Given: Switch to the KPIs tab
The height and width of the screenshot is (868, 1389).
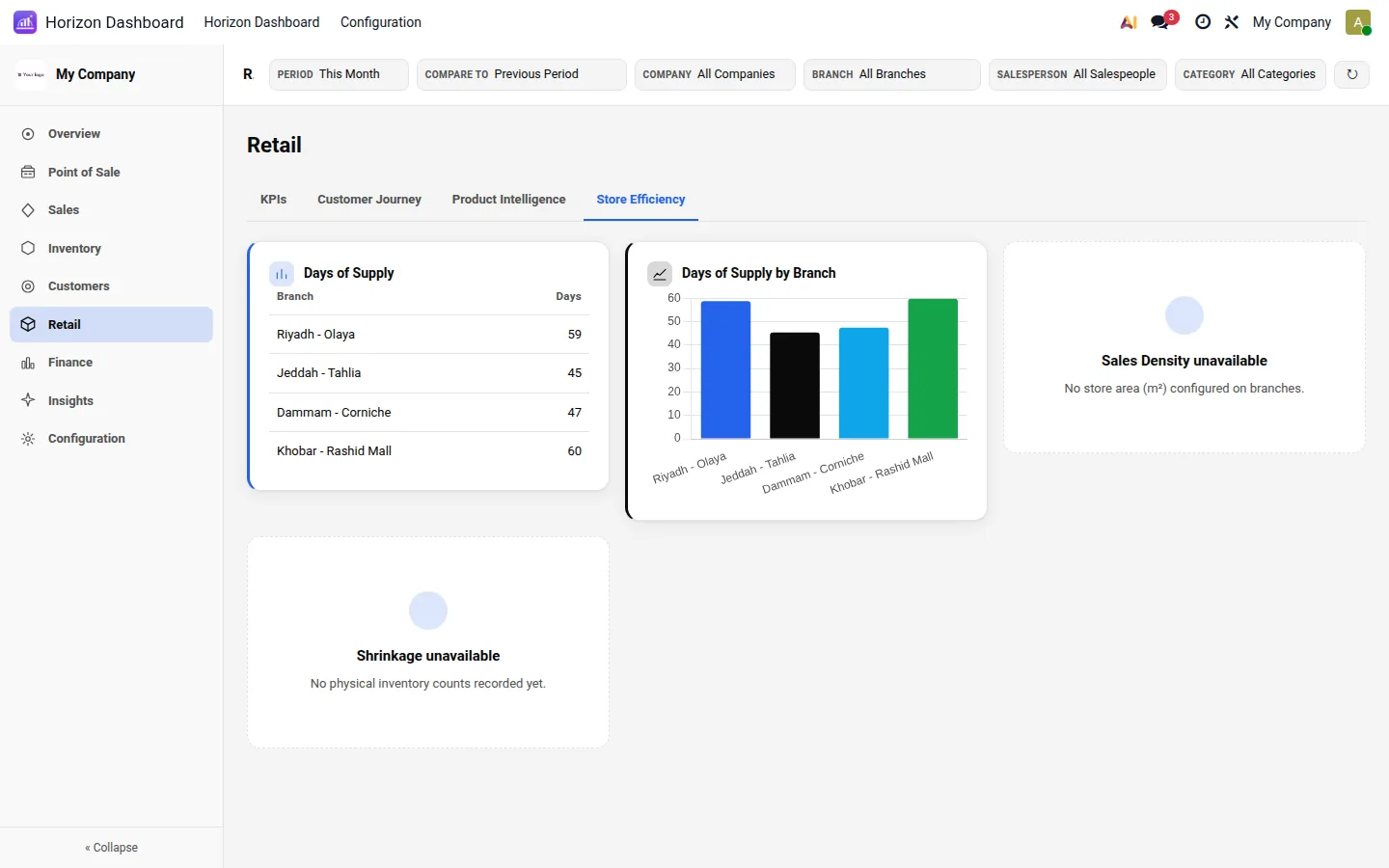Looking at the screenshot, I should pyautogui.click(x=274, y=200).
